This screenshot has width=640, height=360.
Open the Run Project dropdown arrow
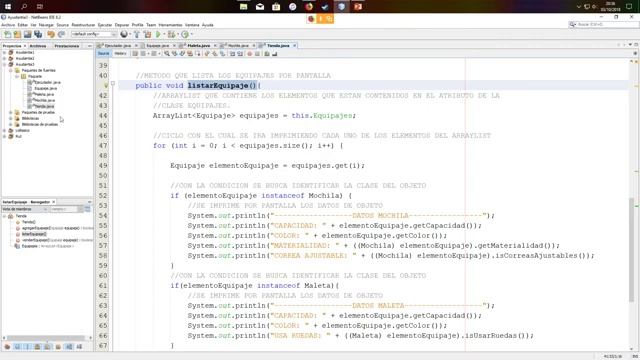(164, 35)
